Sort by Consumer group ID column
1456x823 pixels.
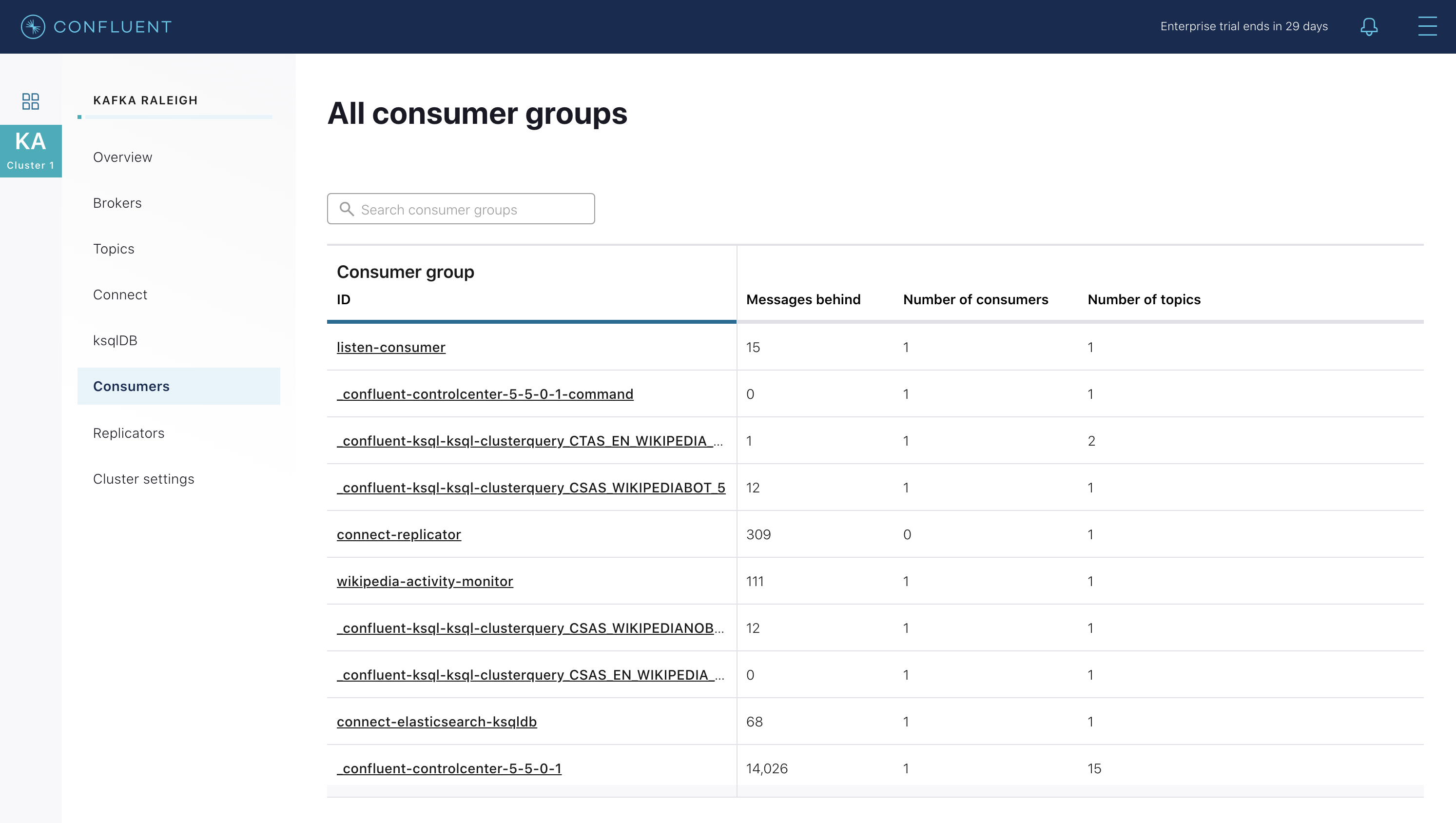344,299
